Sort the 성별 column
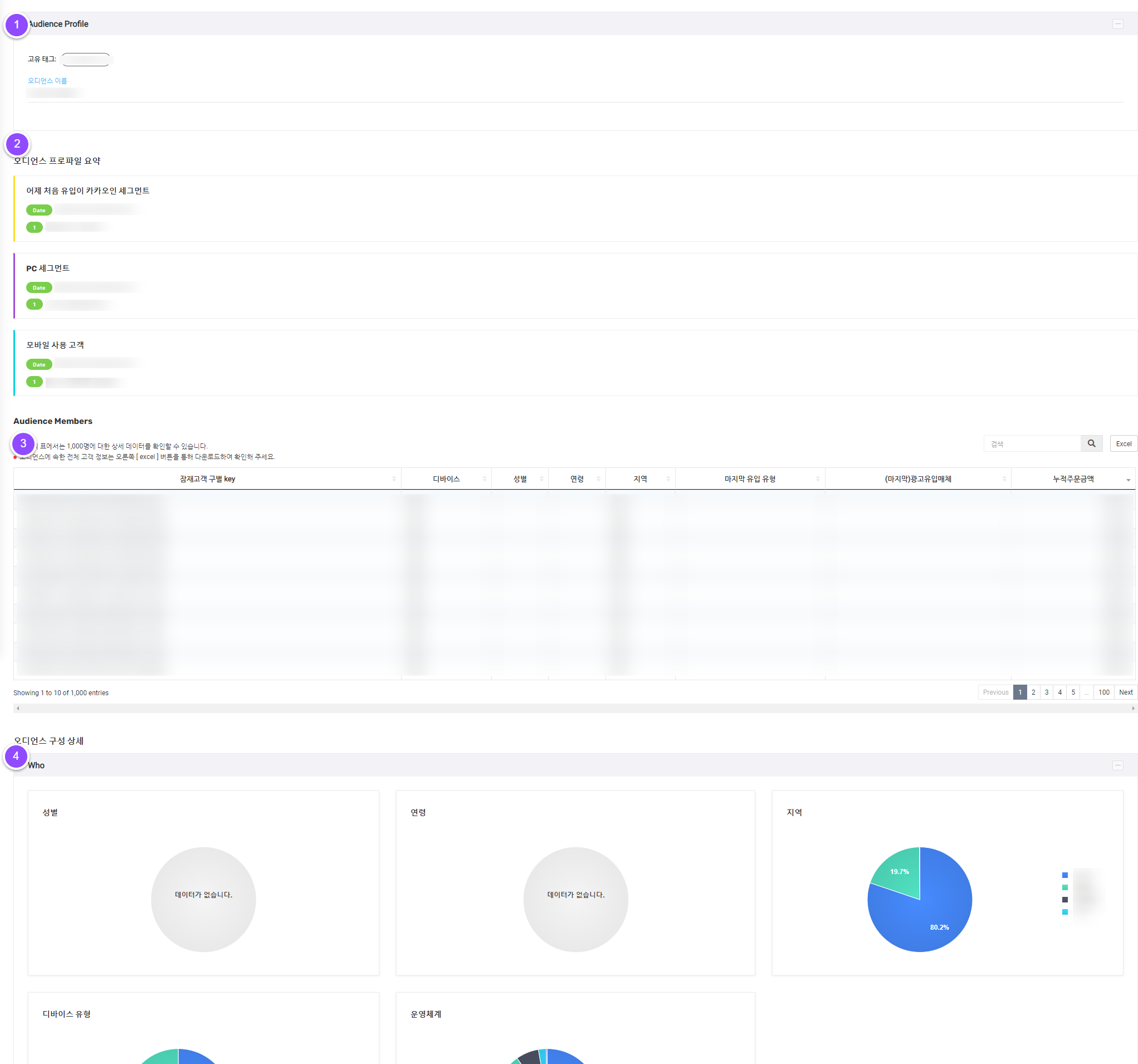The image size is (1138, 1064). 520,479
